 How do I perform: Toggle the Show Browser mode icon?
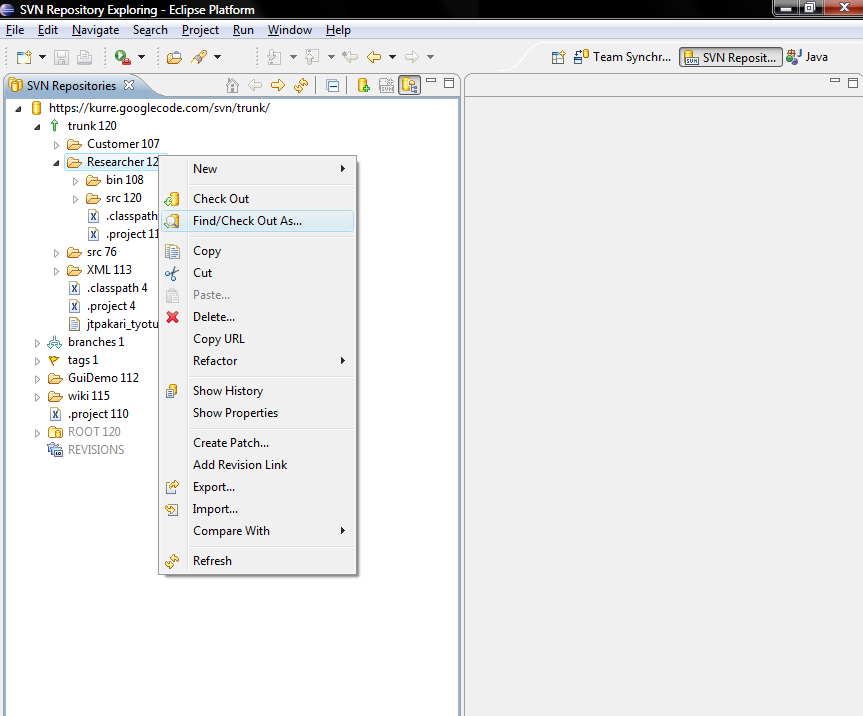pyautogui.click(x=409, y=85)
